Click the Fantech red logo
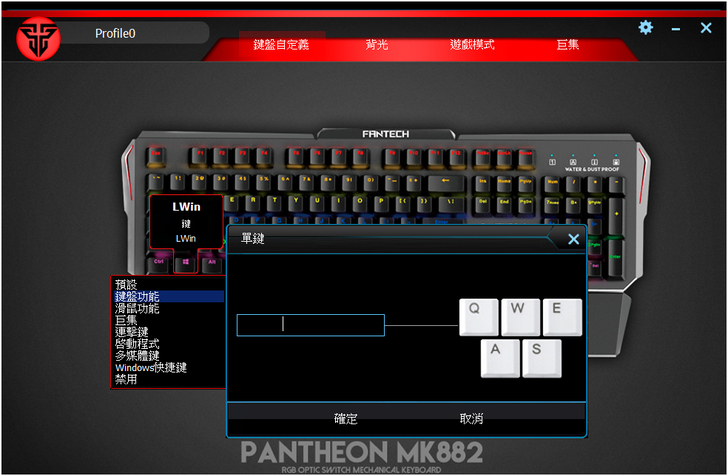Viewport: 728px width, 476px height. (38, 39)
